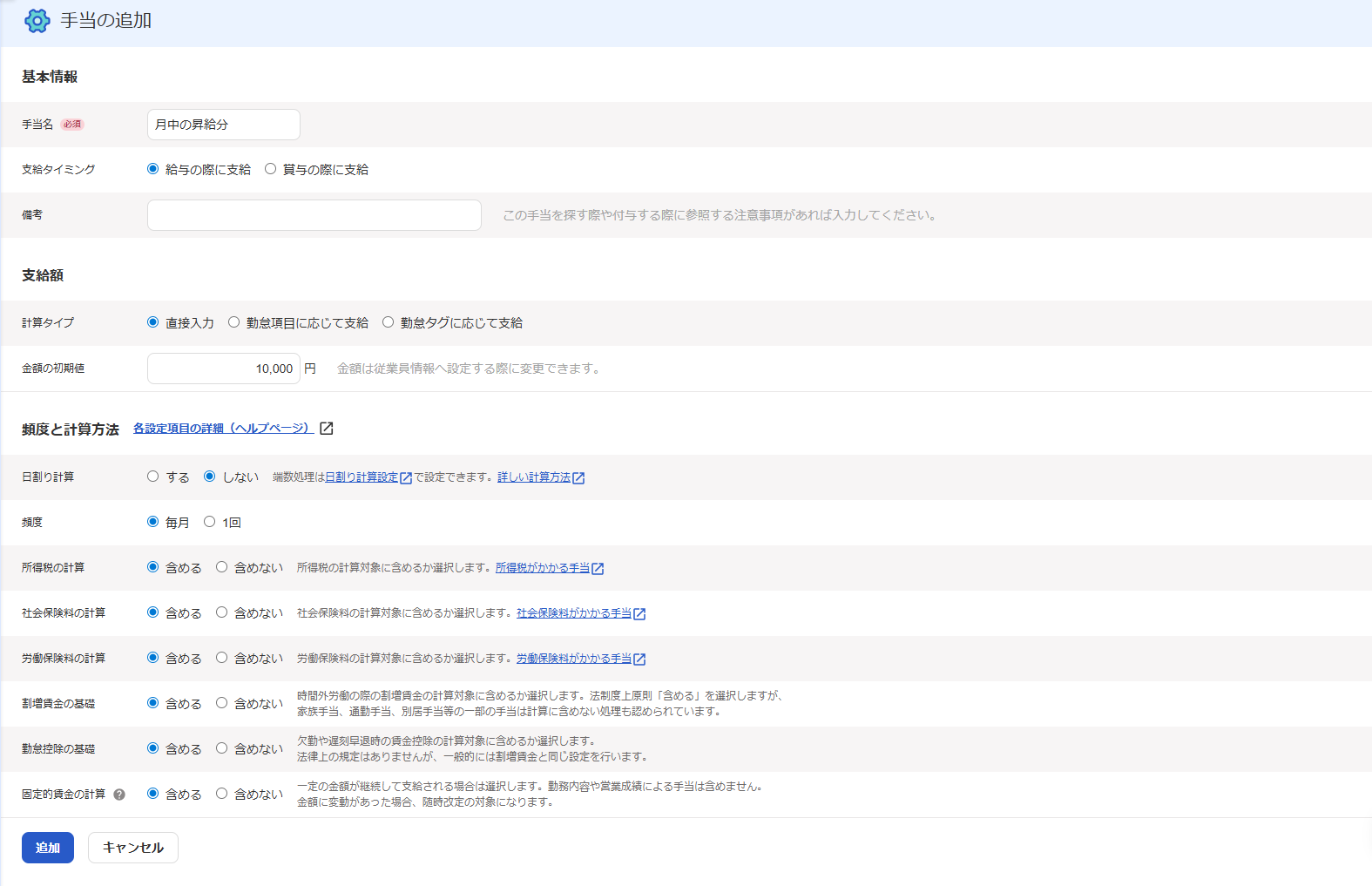The height and width of the screenshot is (886, 1372).
Task: Click the help question mark beside 固定的賃金の計算
Action: pyautogui.click(x=119, y=795)
